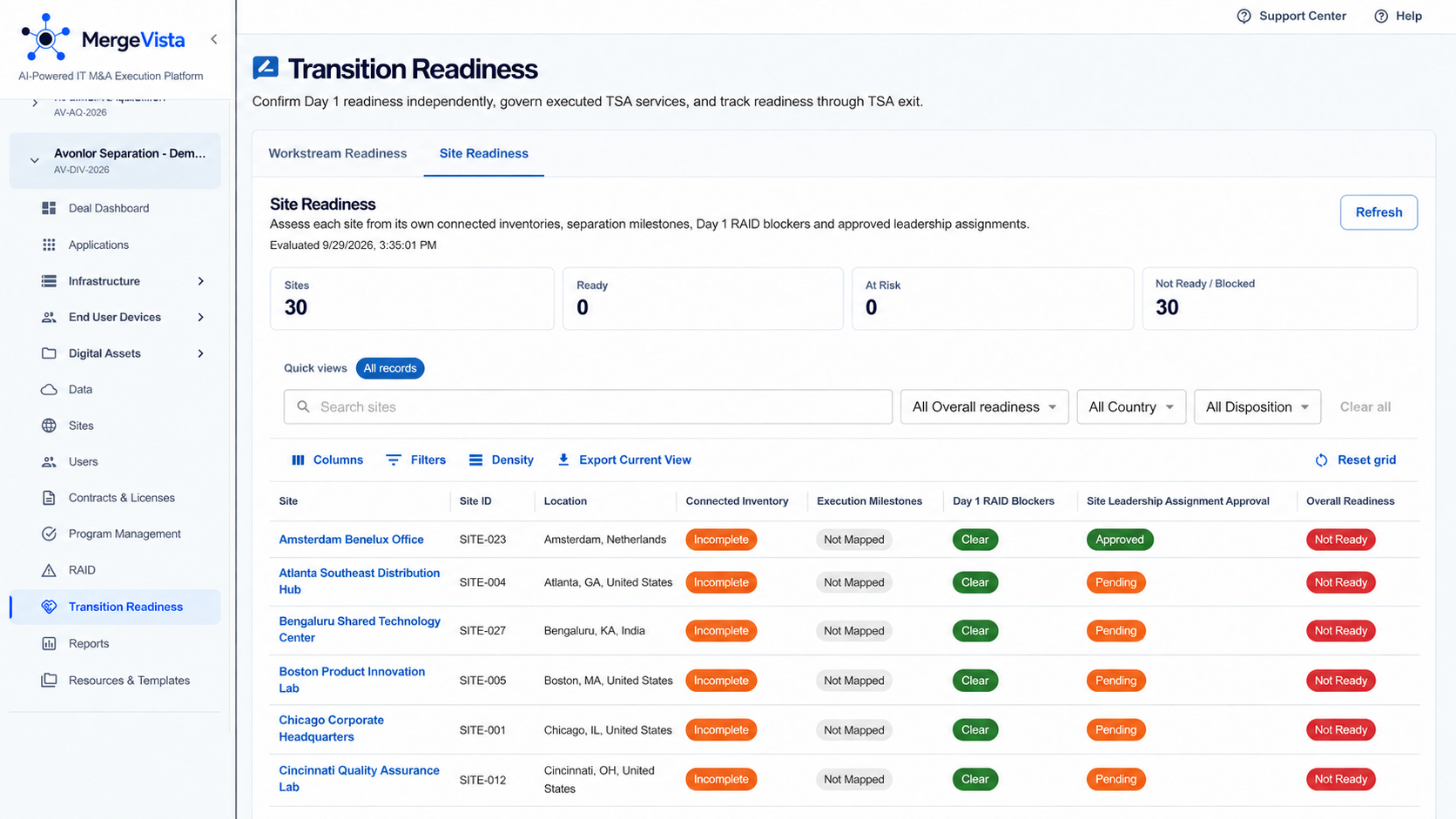Click the Search sites input field
Viewport: 1456px width, 819px height.
pyautogui.click(x=588, y=406)
